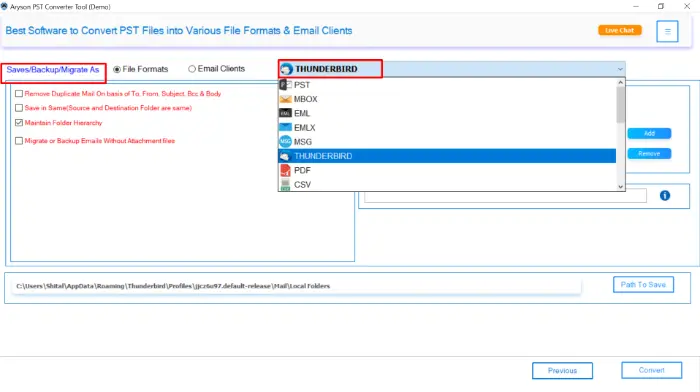This screenshot has width=700, height=392.
Task: Click the MBOX envelope icon
Action: (x=285, y=99)
